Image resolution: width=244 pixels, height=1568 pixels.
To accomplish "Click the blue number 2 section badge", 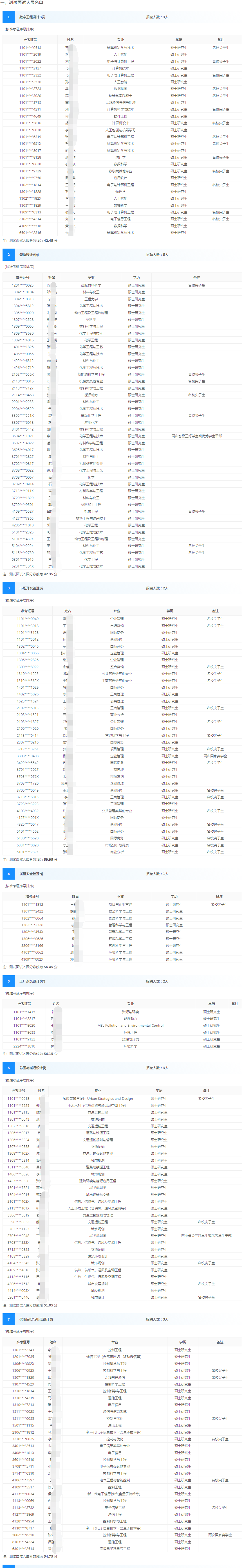I will 8,254.
